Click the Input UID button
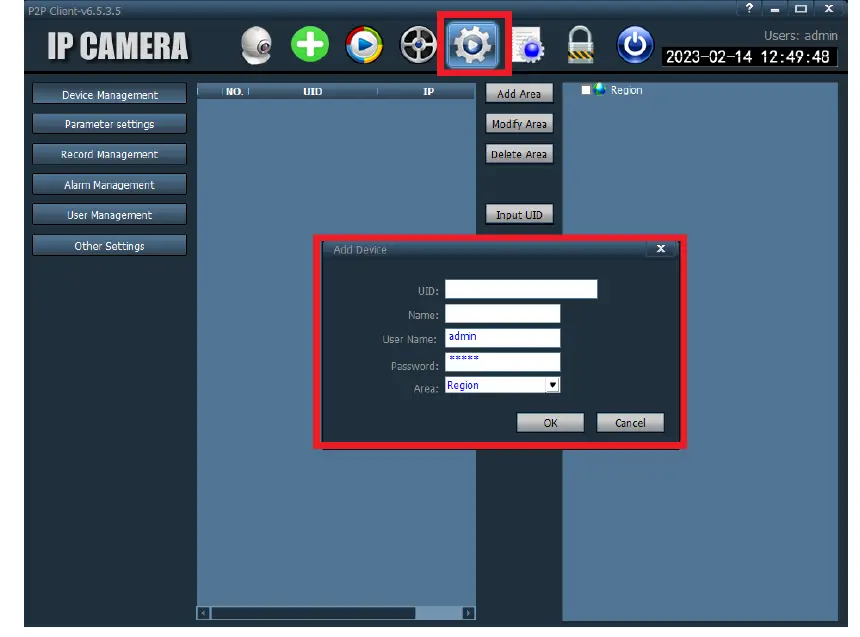860x637 pixels. (519, 216)
